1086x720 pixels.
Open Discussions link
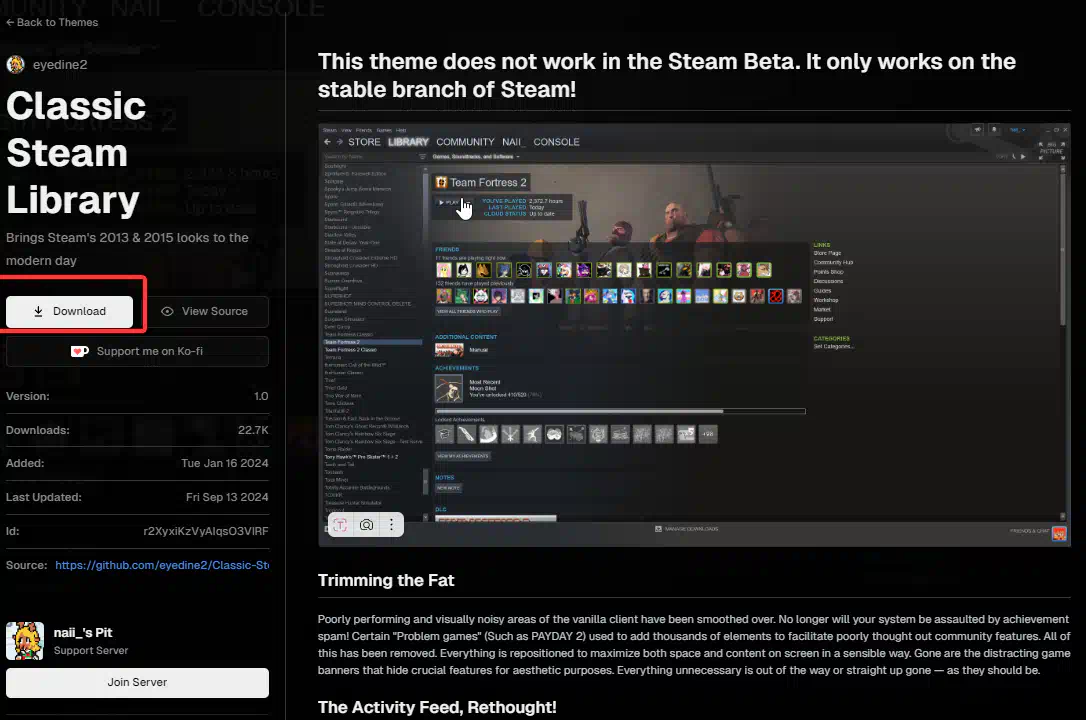(828, 281)
